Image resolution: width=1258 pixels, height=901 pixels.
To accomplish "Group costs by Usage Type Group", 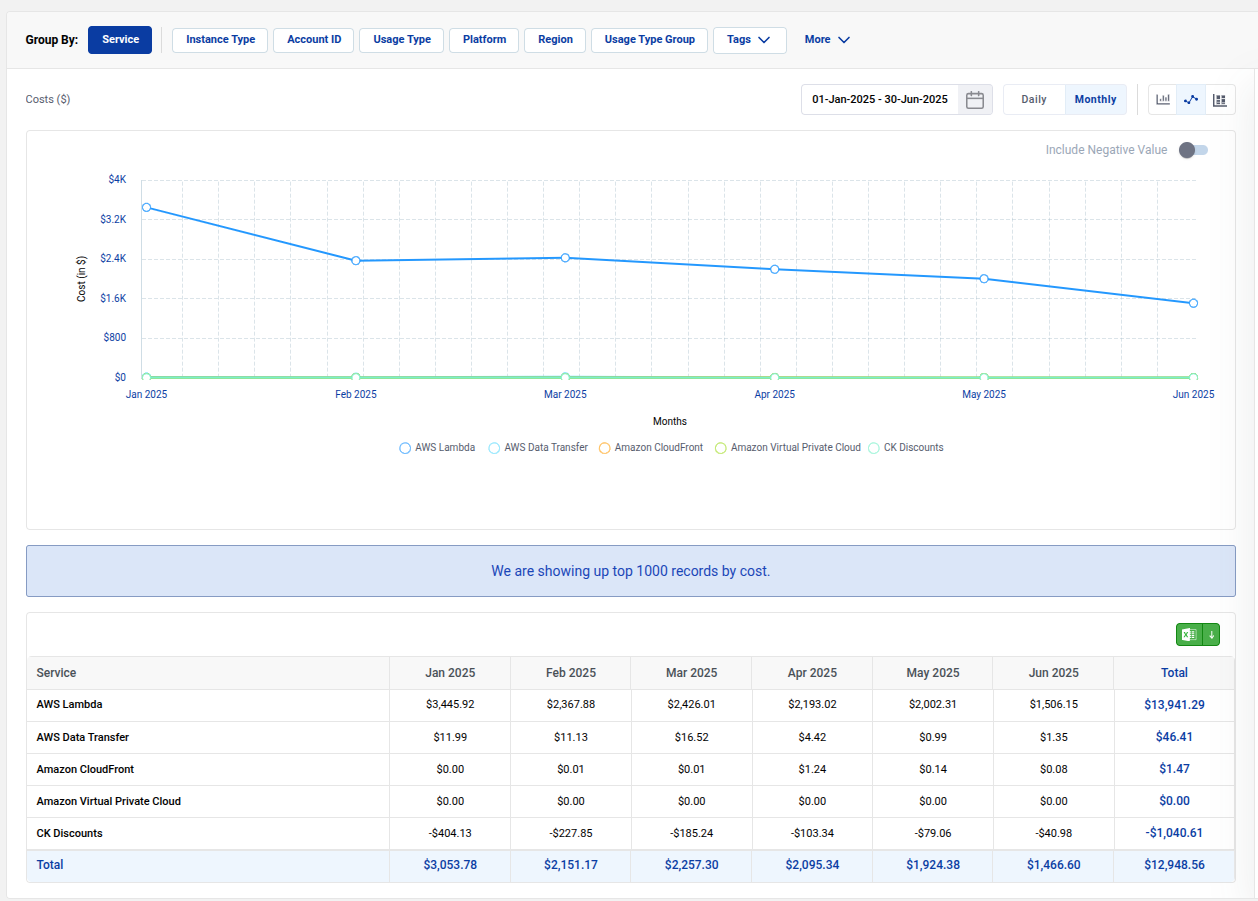I will point(649,40).
